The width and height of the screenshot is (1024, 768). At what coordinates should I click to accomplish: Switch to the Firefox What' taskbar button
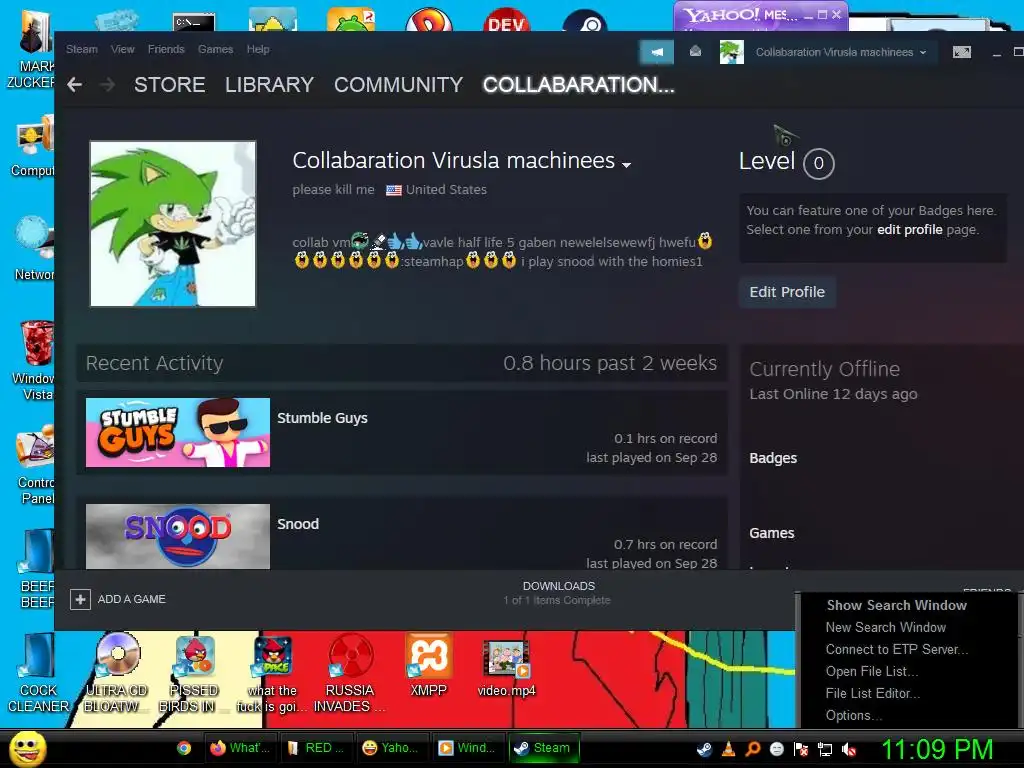[240, 748]
